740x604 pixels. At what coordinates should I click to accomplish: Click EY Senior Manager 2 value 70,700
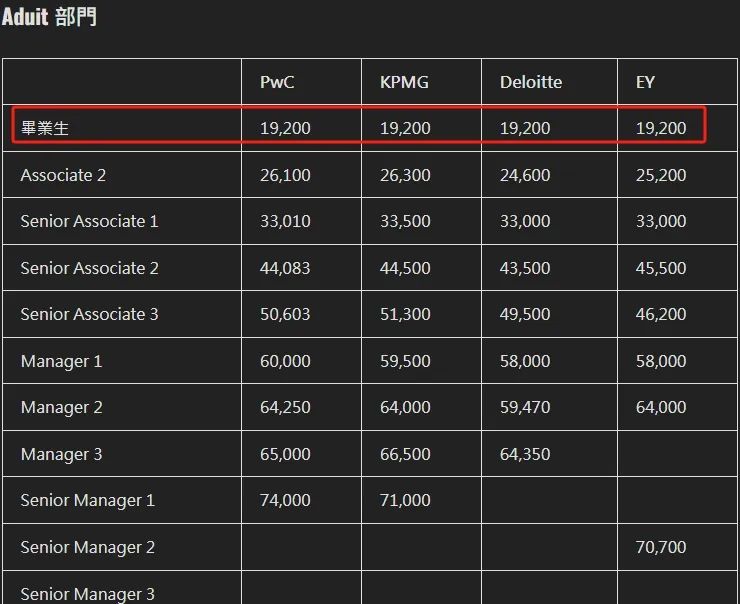click(x=661, y=547)
